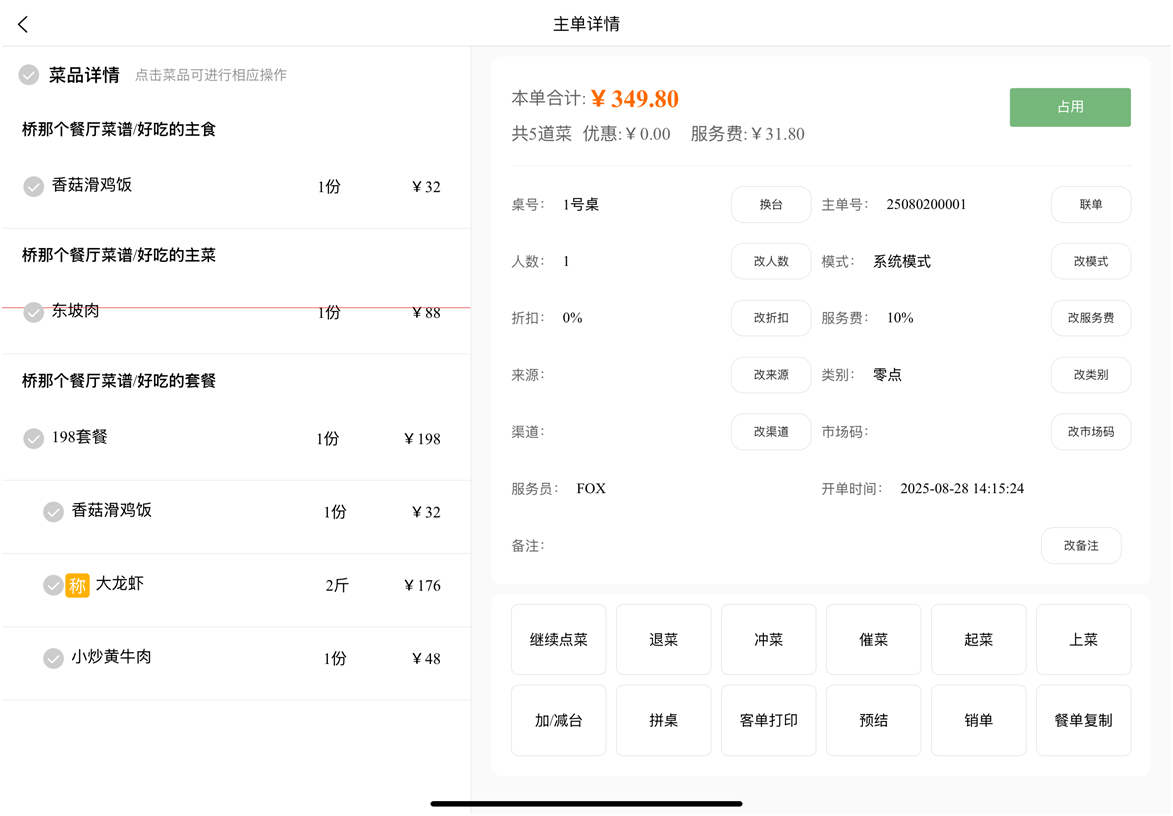Click 改备注 to edit remarks
Viewport: 1173px width, 816px height.
(x=1080, y=546)
